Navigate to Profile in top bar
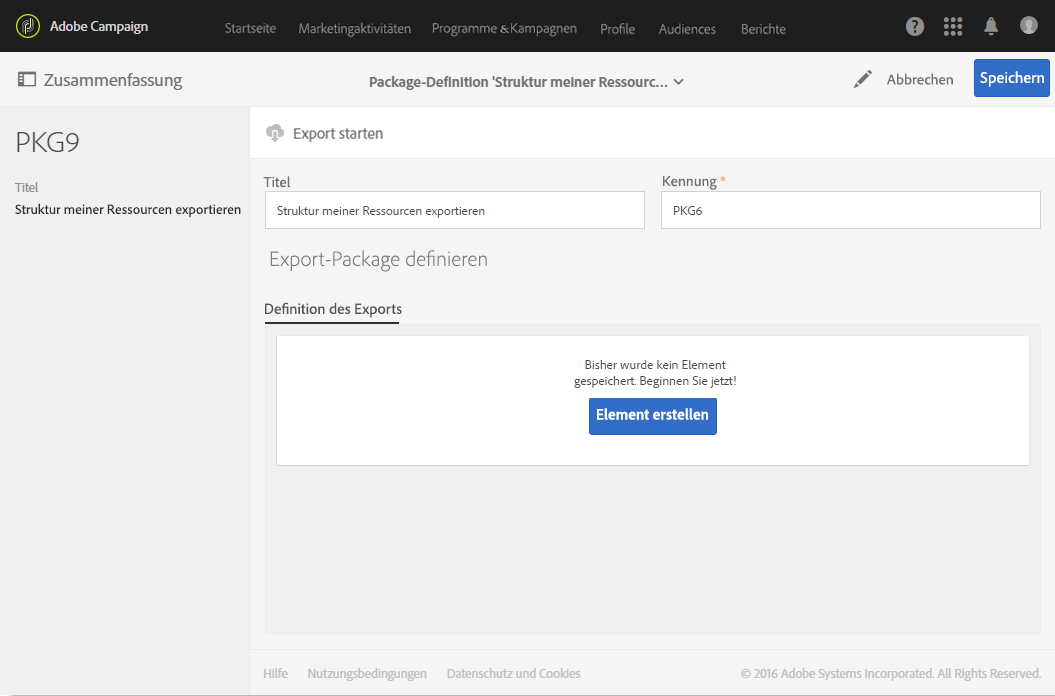The height and width of the screenshot is (696, 1055). pos(617,29)
